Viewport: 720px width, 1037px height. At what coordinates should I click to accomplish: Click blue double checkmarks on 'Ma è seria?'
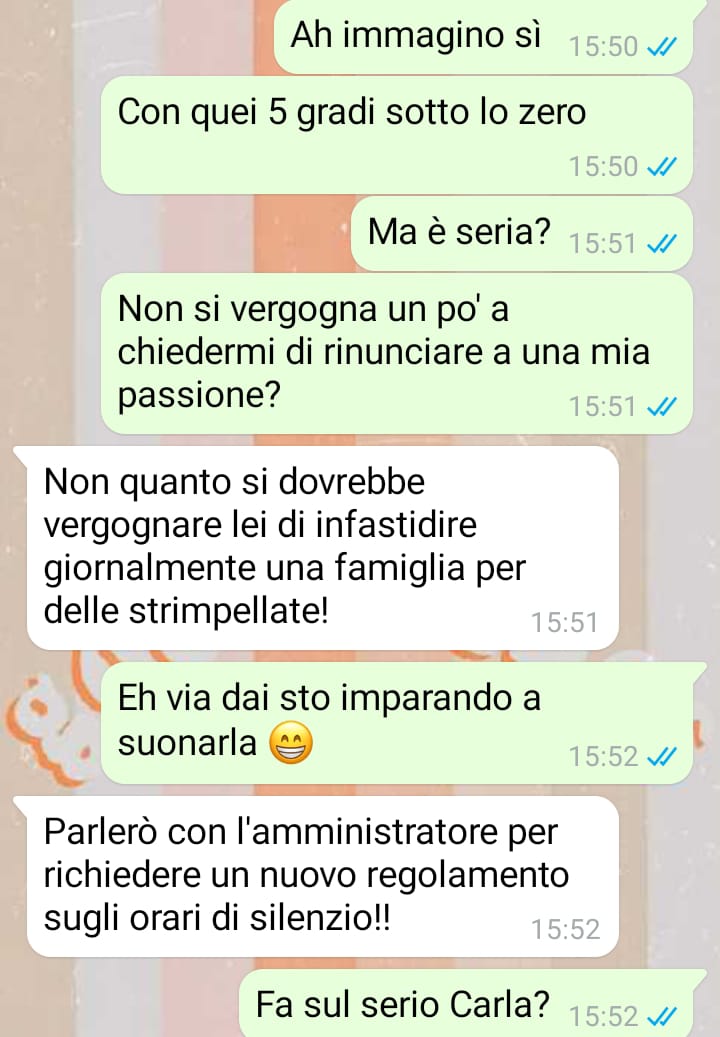(661, 244)
